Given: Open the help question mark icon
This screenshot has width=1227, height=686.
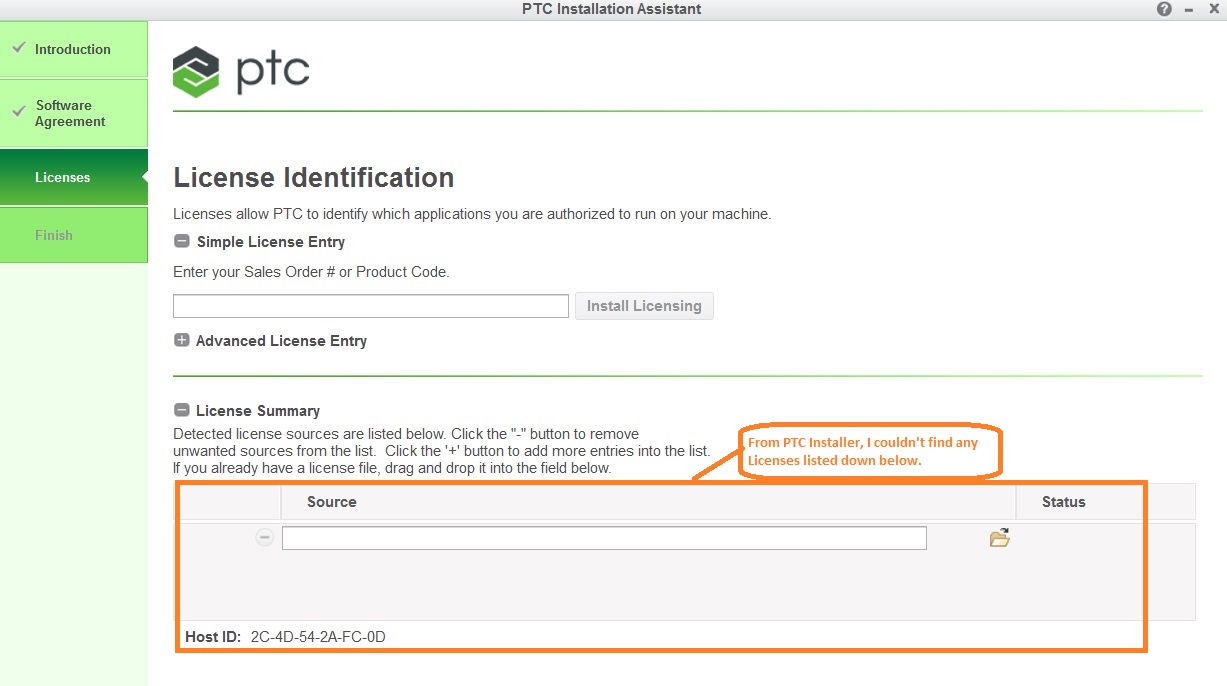Looking at the screenshot, I should [x=1164, y=9].
